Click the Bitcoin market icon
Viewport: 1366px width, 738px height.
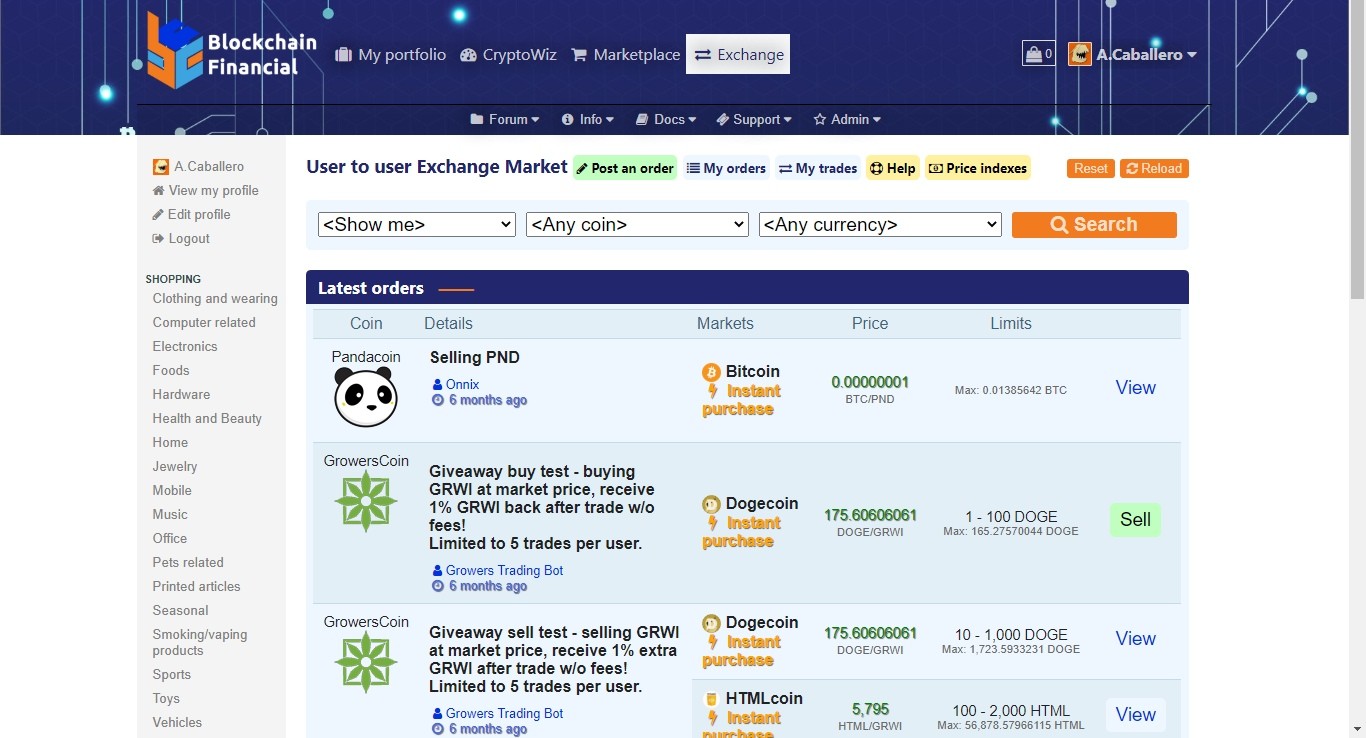[x=711, y=372]
